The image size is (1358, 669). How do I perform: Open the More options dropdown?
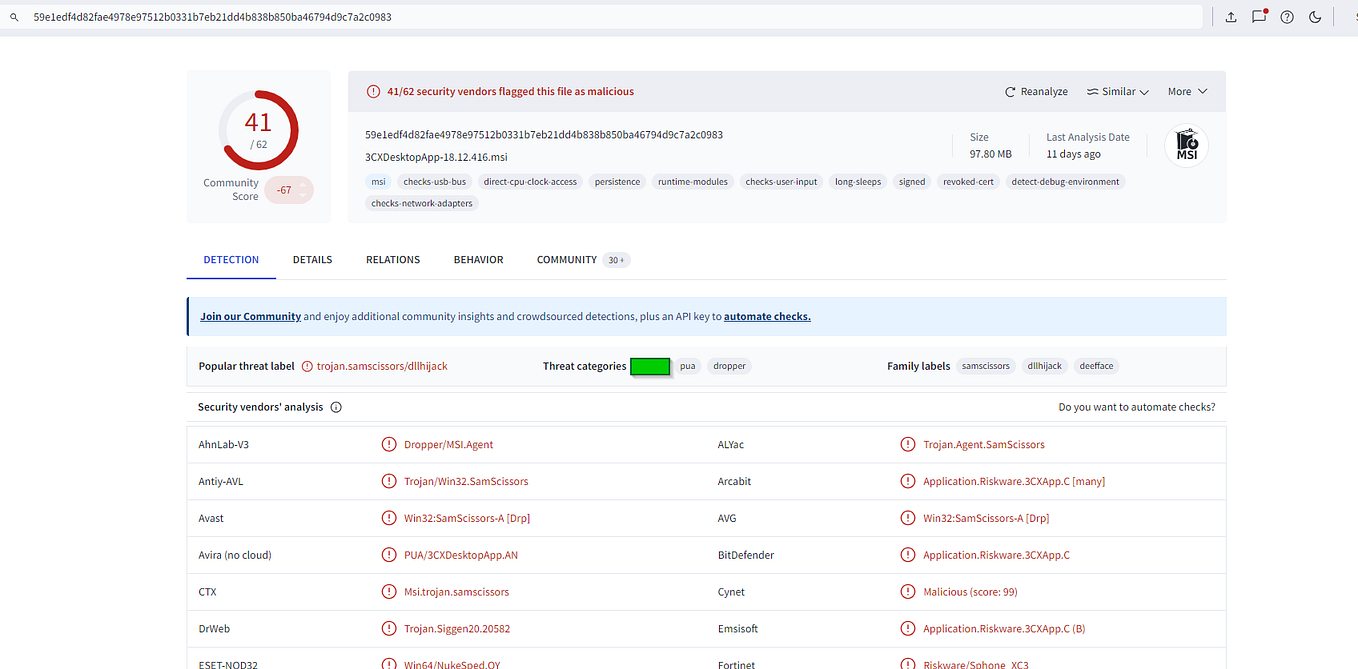[x=1186, y=91]
